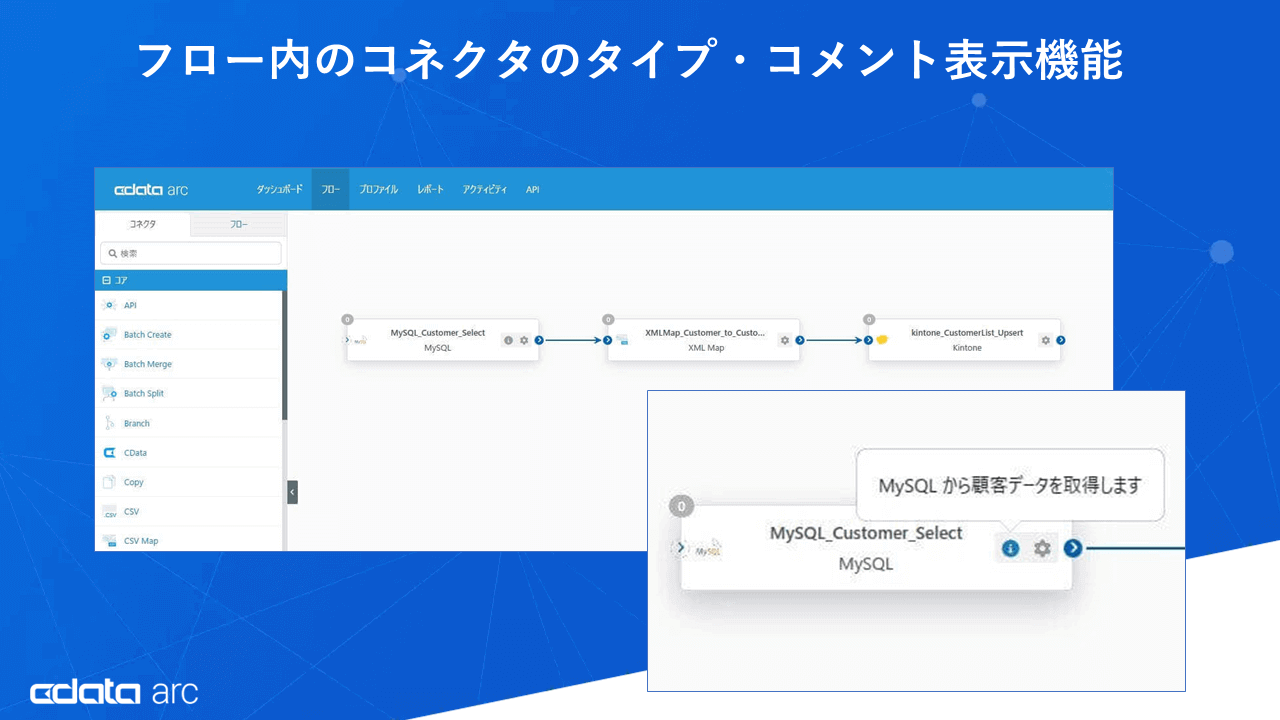Select the API connector icon in sidebar

(110, 305)
